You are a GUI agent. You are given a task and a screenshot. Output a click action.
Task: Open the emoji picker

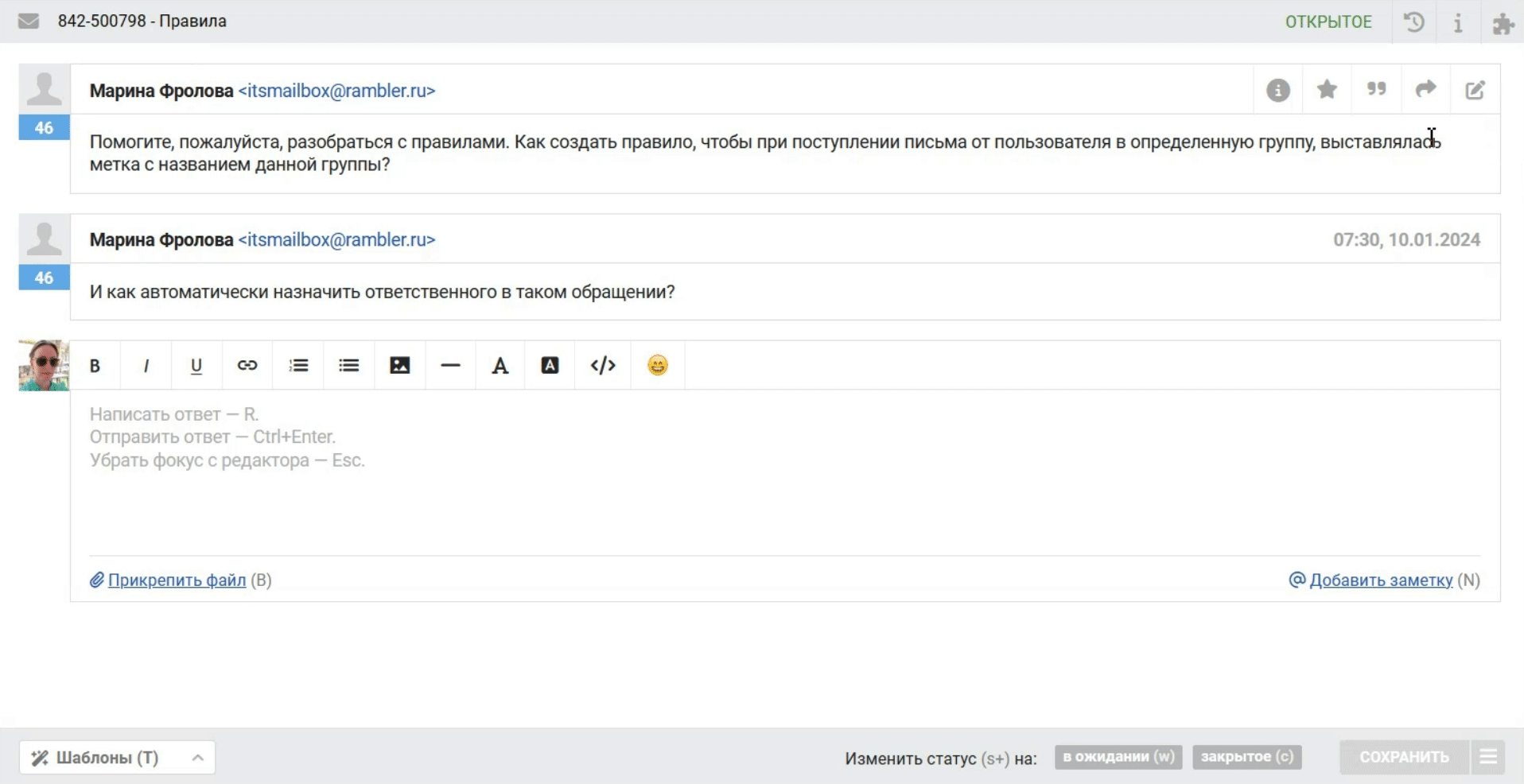pyautogui.click(x=658, y=366)
